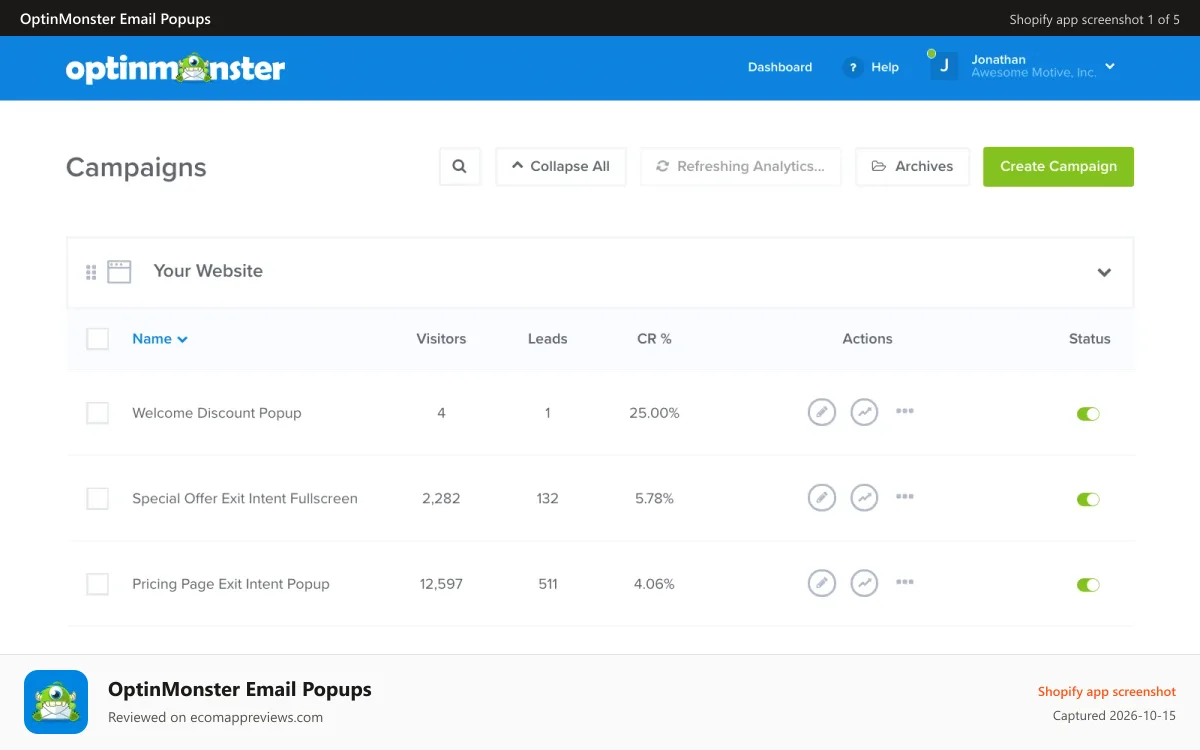Edit the Pricing Page Exit Intent Popup
The image size is (1200, 750).
pos(822,583)
